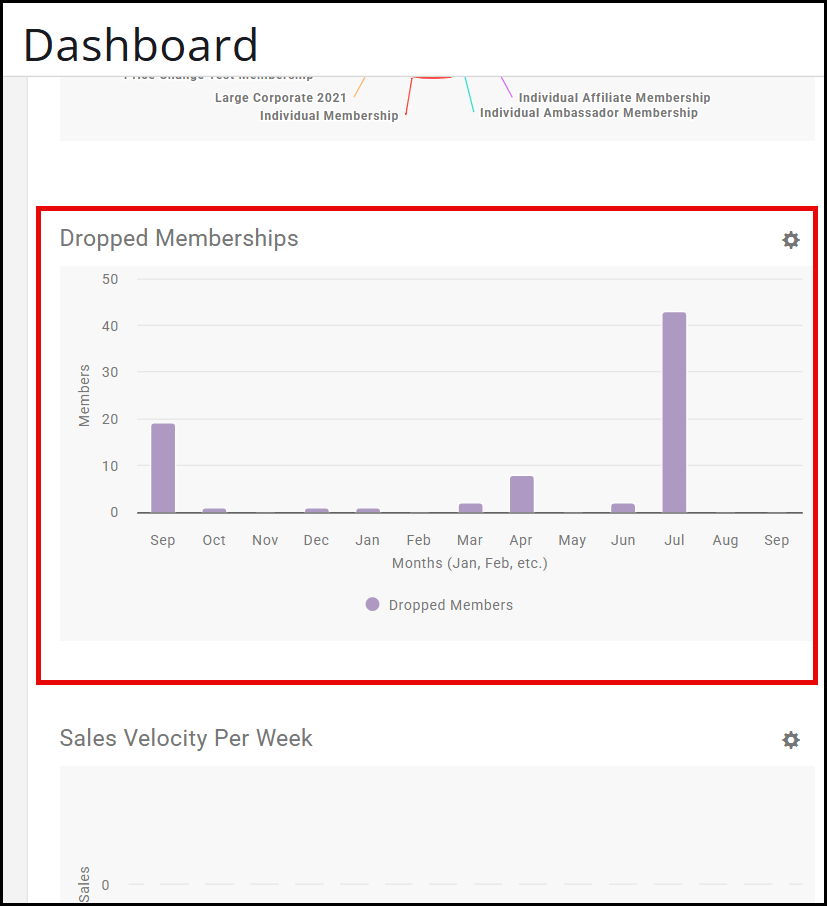This screenshot has width=827, height=906.
Task: Click the small Dec bar
Action: pos(317,510)
